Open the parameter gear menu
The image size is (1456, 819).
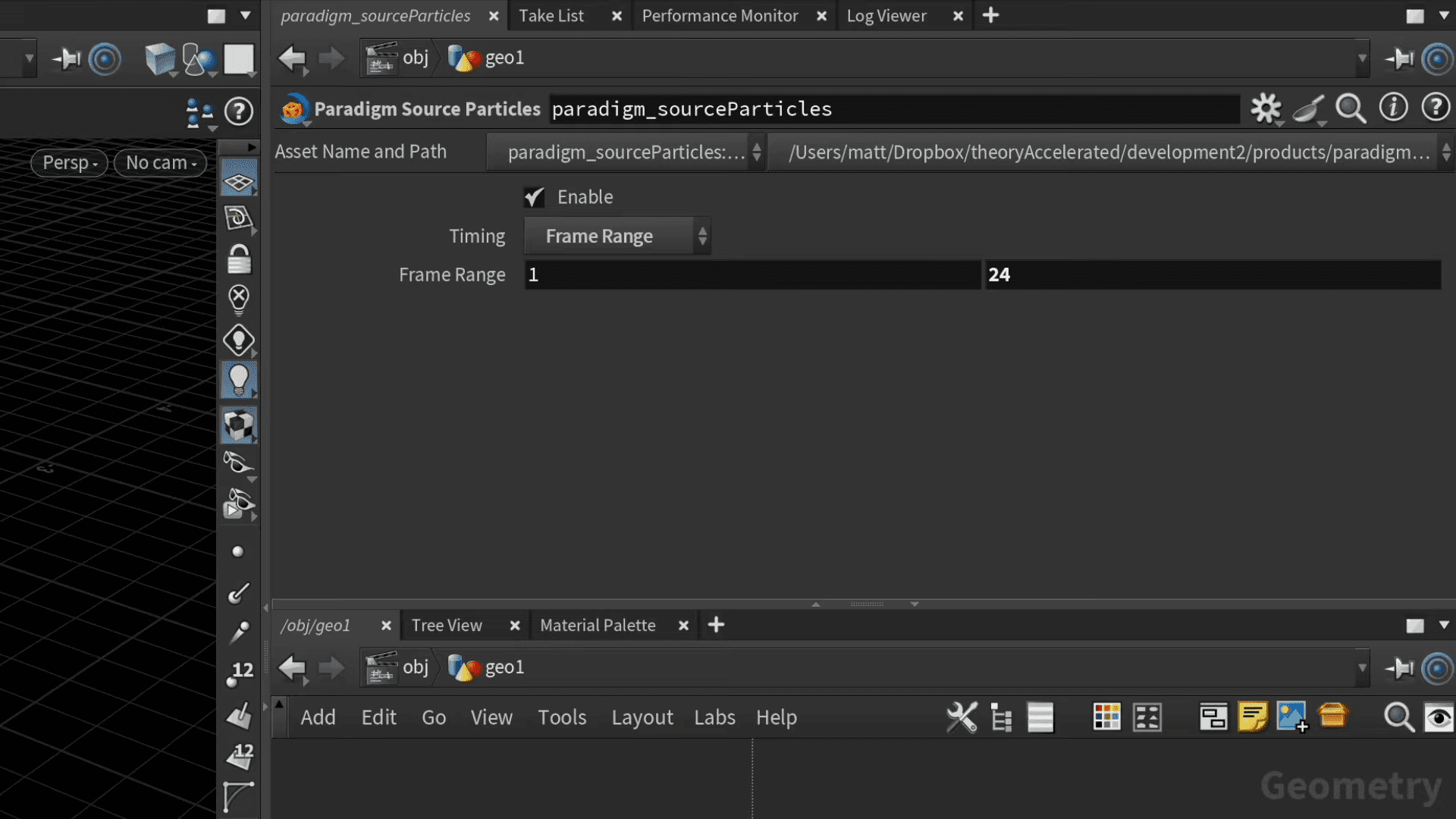[x=1266, y=108]
